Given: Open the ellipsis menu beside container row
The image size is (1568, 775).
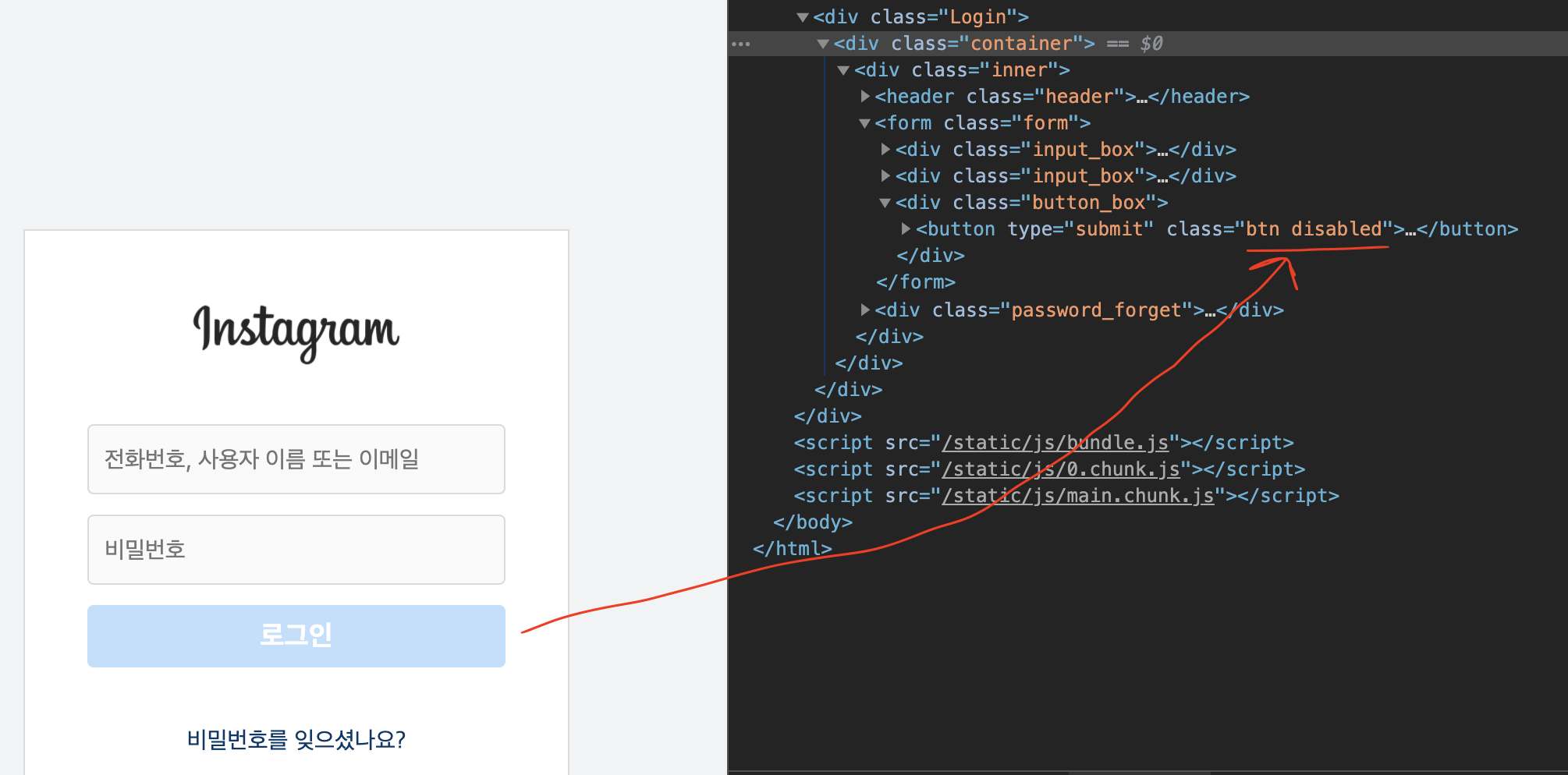Looking at the screenshot, I should tap(741, 44).
